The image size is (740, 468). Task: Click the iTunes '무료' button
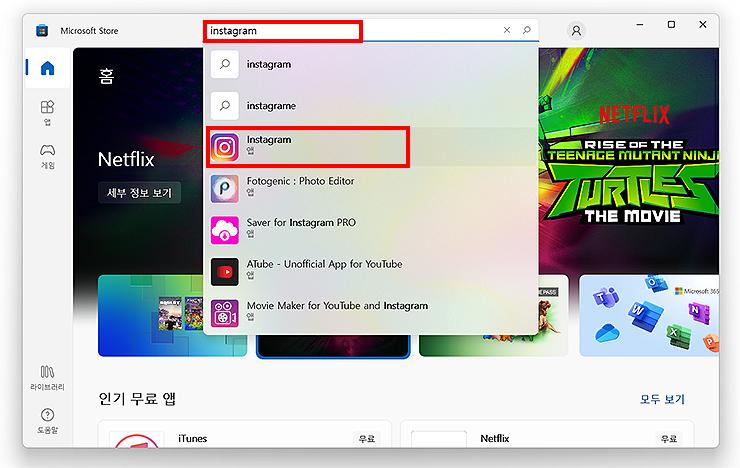(x=367, y=439)
